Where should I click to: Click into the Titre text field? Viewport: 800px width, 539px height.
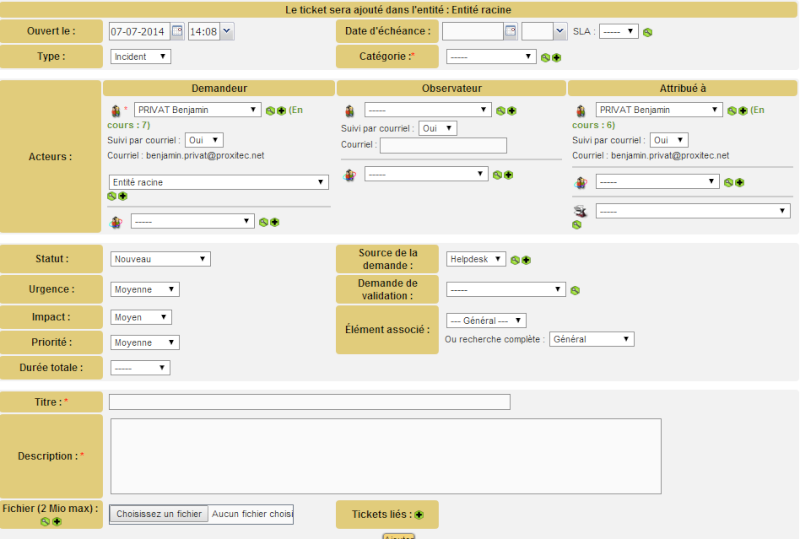(x=309, y=402)
